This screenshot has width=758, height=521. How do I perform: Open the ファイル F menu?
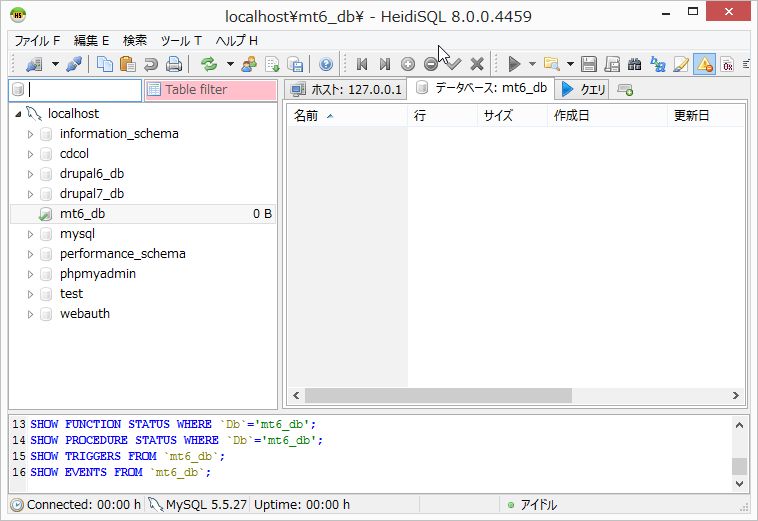click(x=37, y=41)
